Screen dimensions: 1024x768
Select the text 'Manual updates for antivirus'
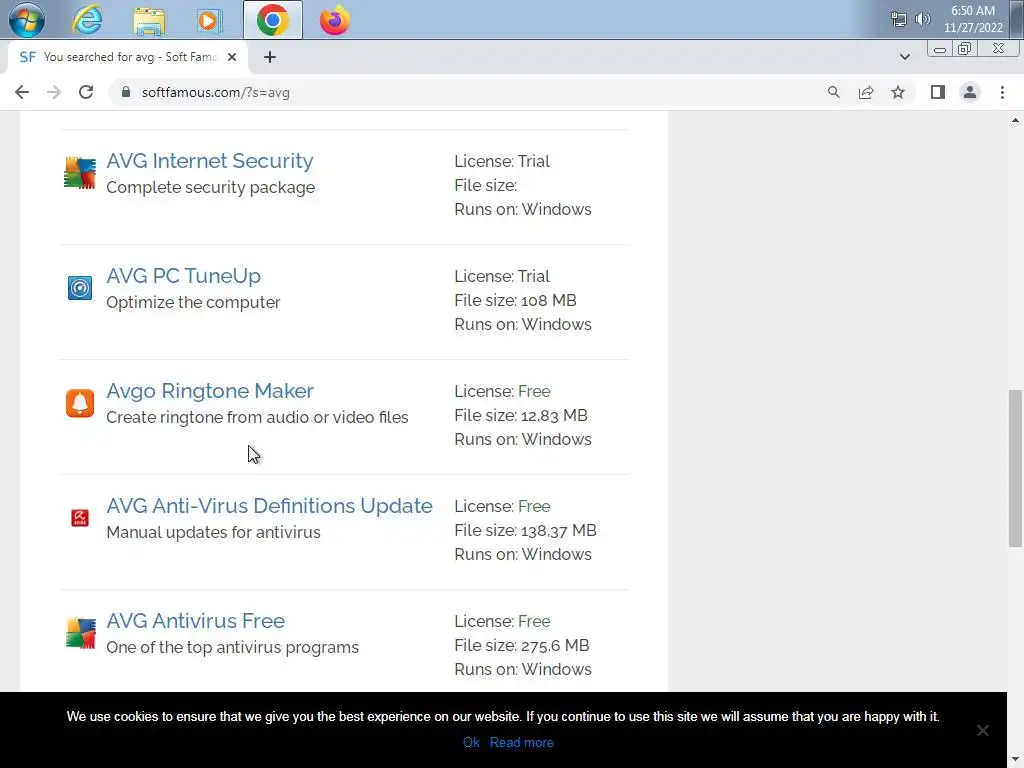click(213, 532)
